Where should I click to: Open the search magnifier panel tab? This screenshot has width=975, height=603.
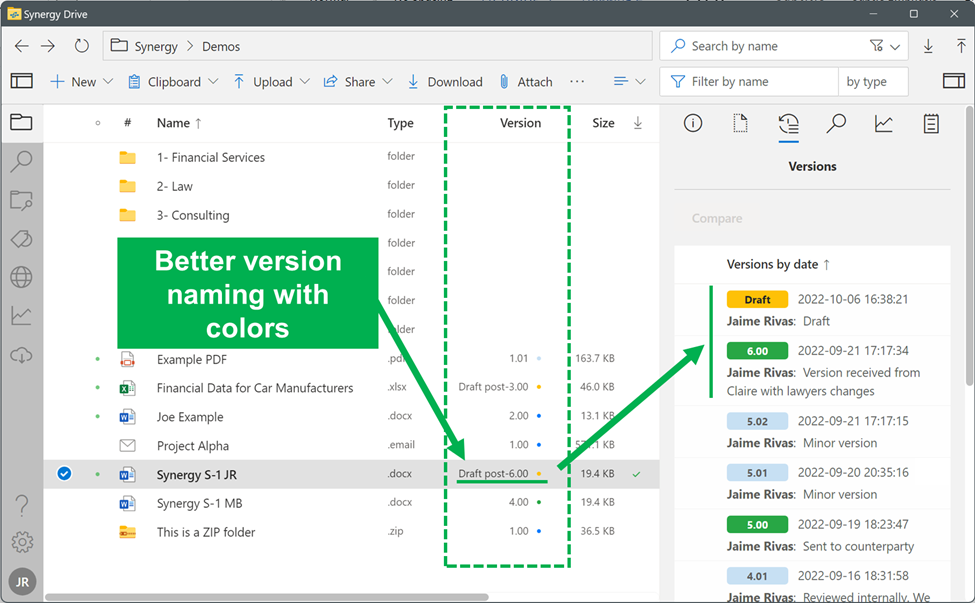click(836, 123)
